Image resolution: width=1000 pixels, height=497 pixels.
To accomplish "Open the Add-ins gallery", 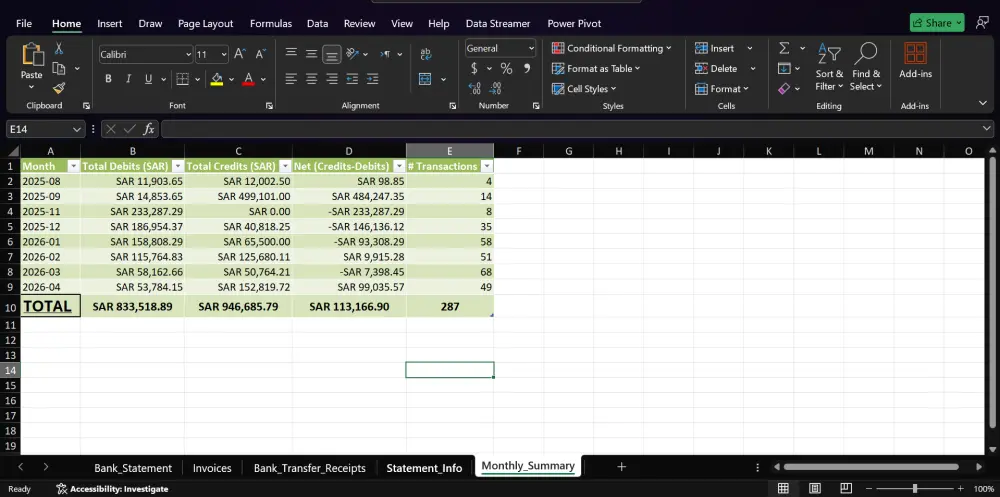I will coord(915,61).
